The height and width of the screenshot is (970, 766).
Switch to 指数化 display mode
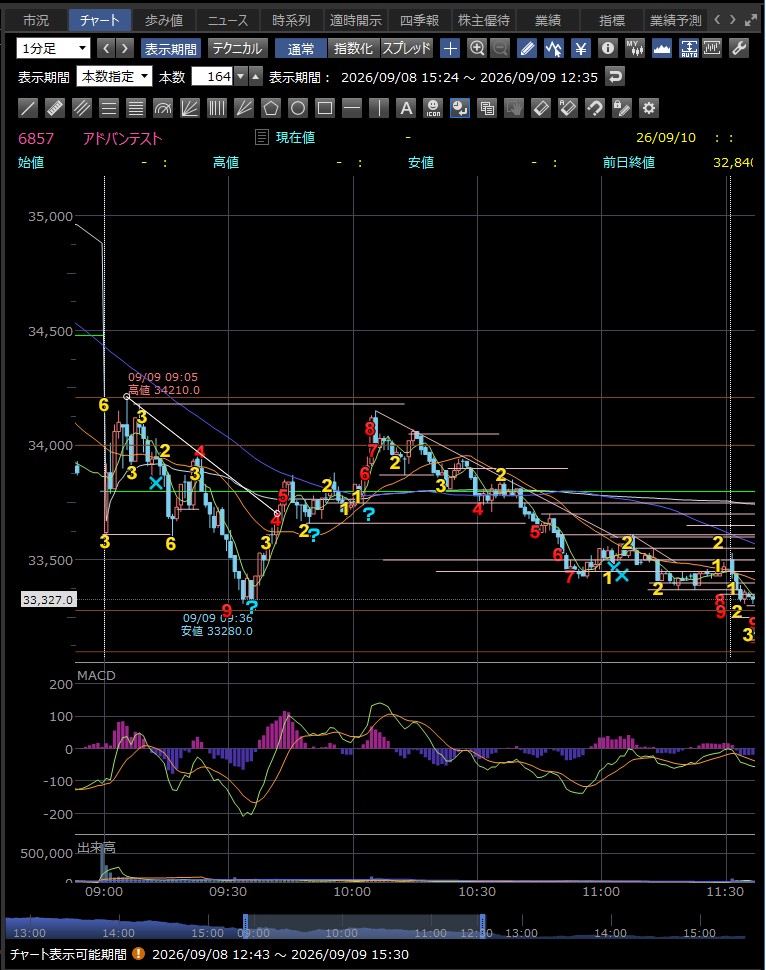pos(353,48)
